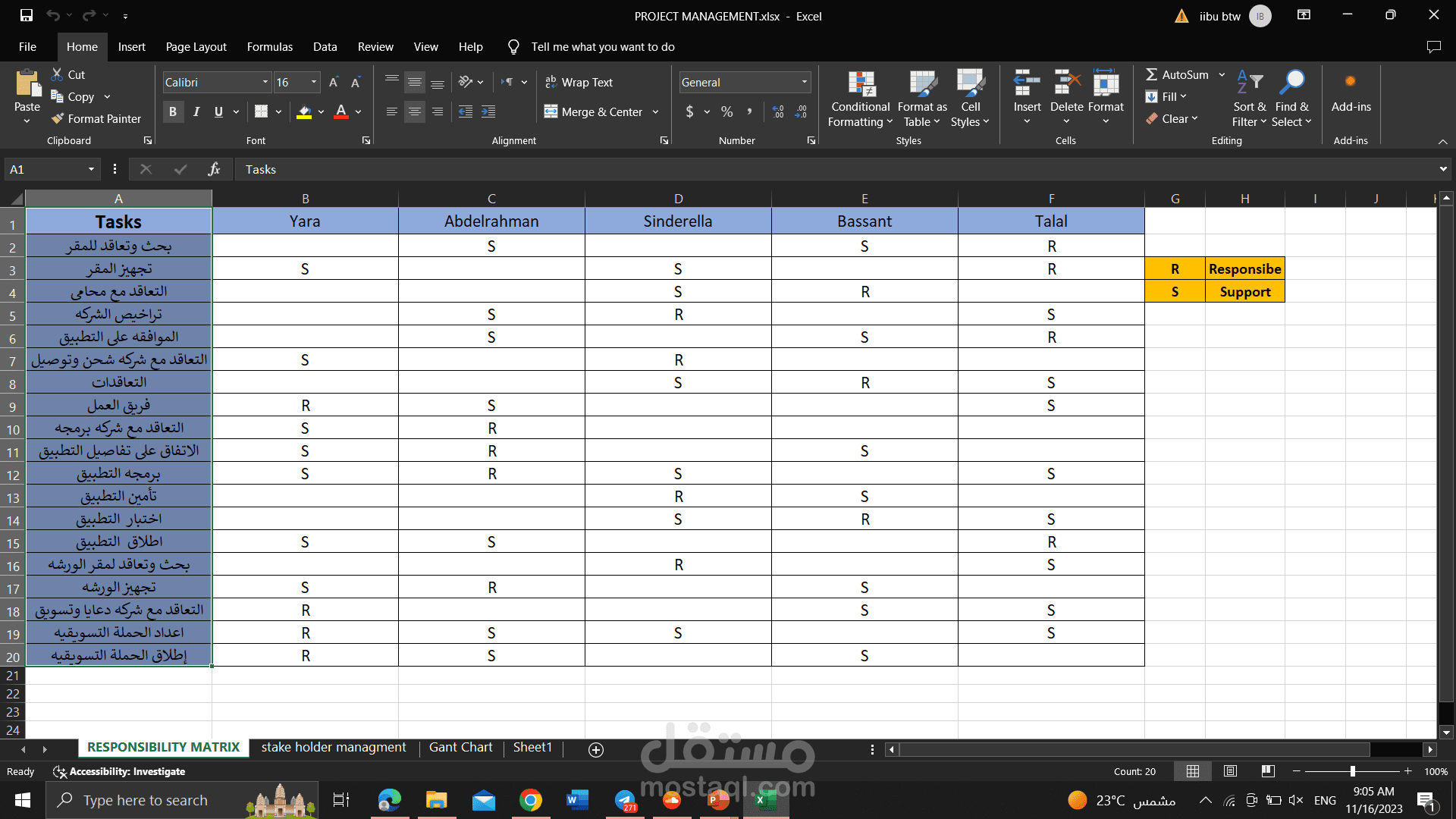Image resolution: width=1456 pixels, height=819 pixels.
Task: Open the Formulas ribbon tab
Action: [x=269, y=47]
